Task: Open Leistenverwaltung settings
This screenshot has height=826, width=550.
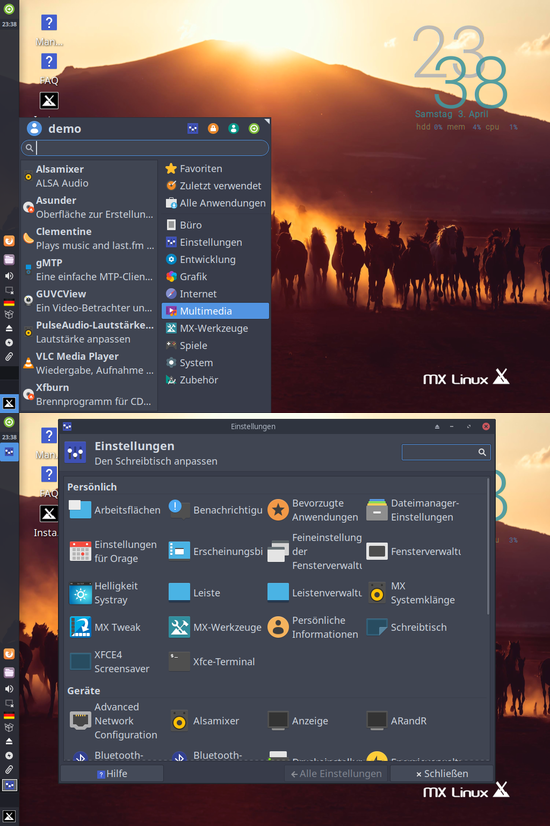Action: point(314,593)
